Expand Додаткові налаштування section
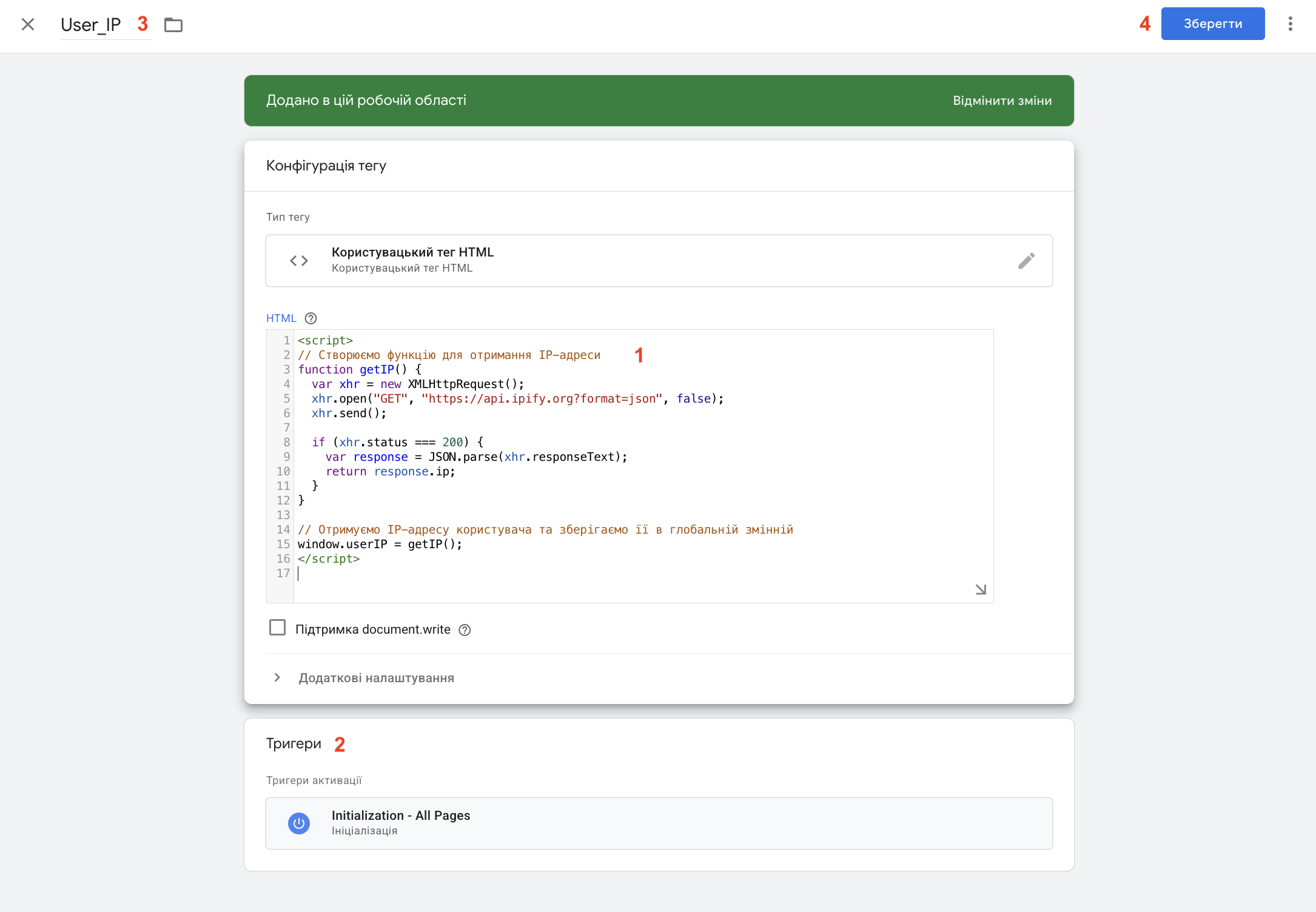The height and width of the screenshot is (912, 1316). pyautogui.click(x=376, y=678)
